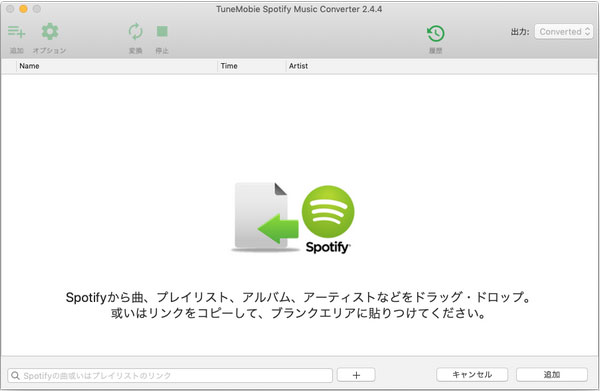Image resolution: width=600 pixels, height=391 pixels.
Task: Click the キャンセル button
Action: click(x=472, y=375)
